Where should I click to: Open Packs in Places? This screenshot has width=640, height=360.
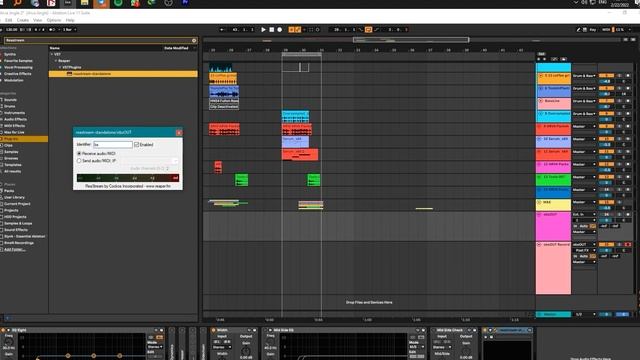coord(9,191)
